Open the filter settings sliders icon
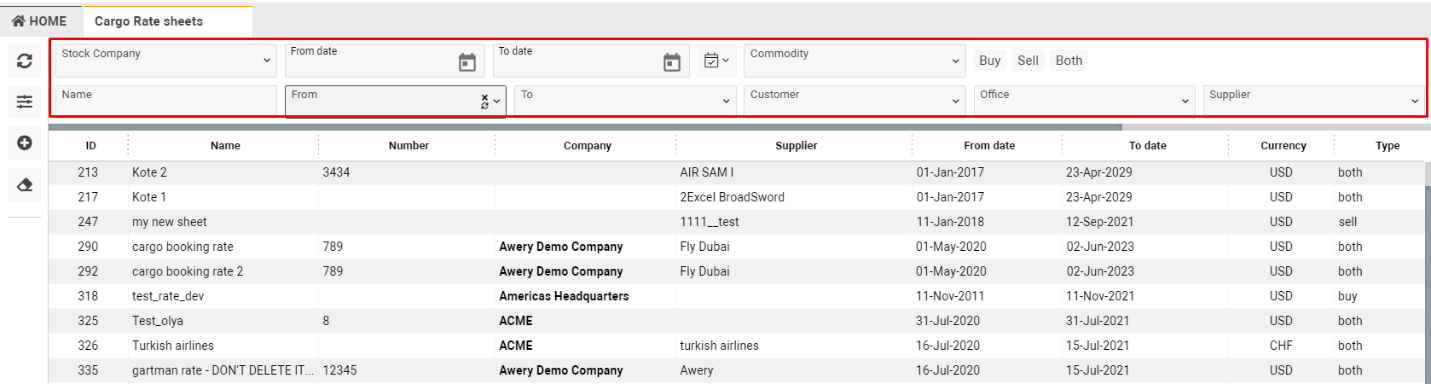This screenshot has width=1431, height=384. 23,101
